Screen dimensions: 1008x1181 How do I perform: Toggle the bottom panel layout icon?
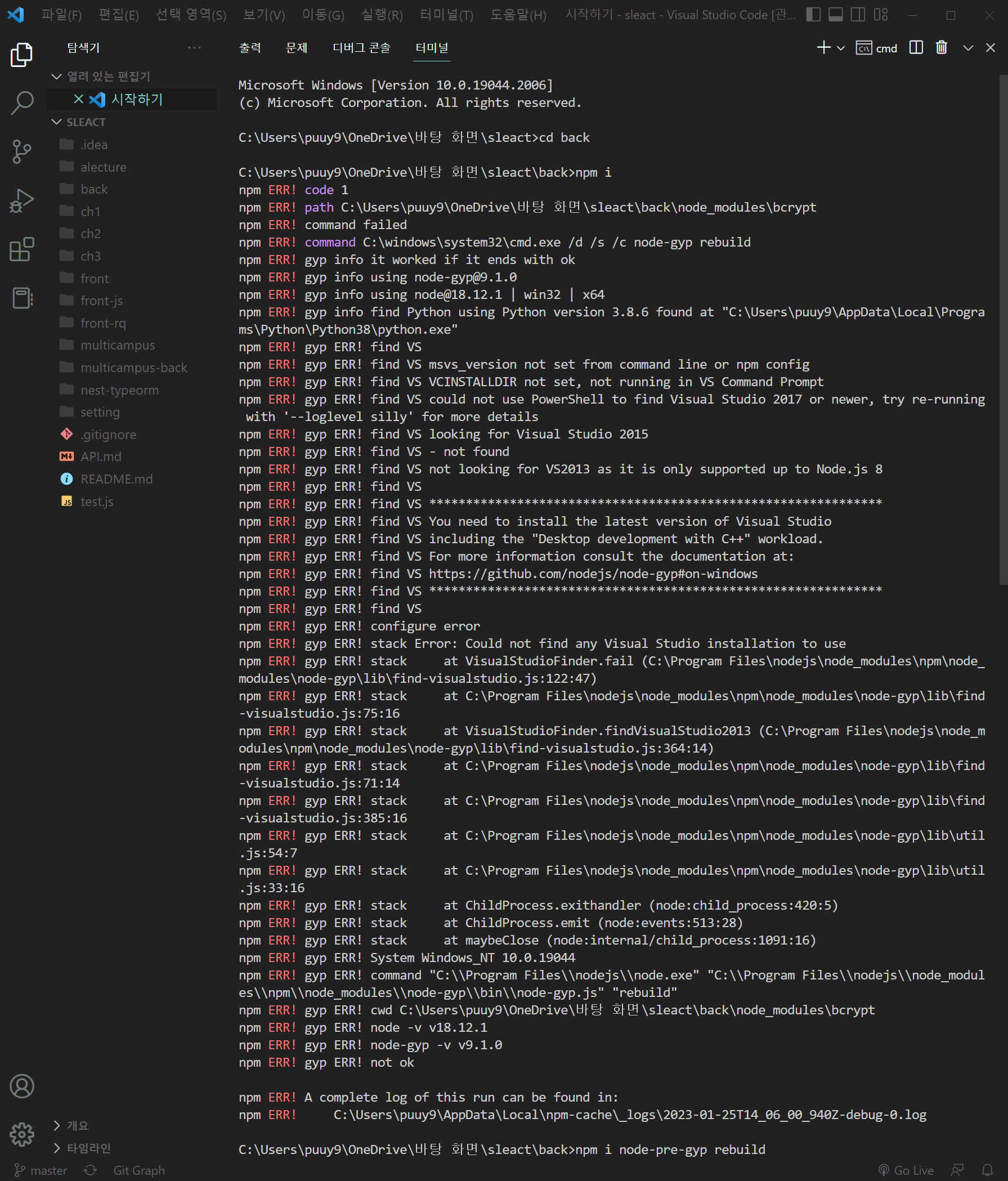tap(835, 15)
